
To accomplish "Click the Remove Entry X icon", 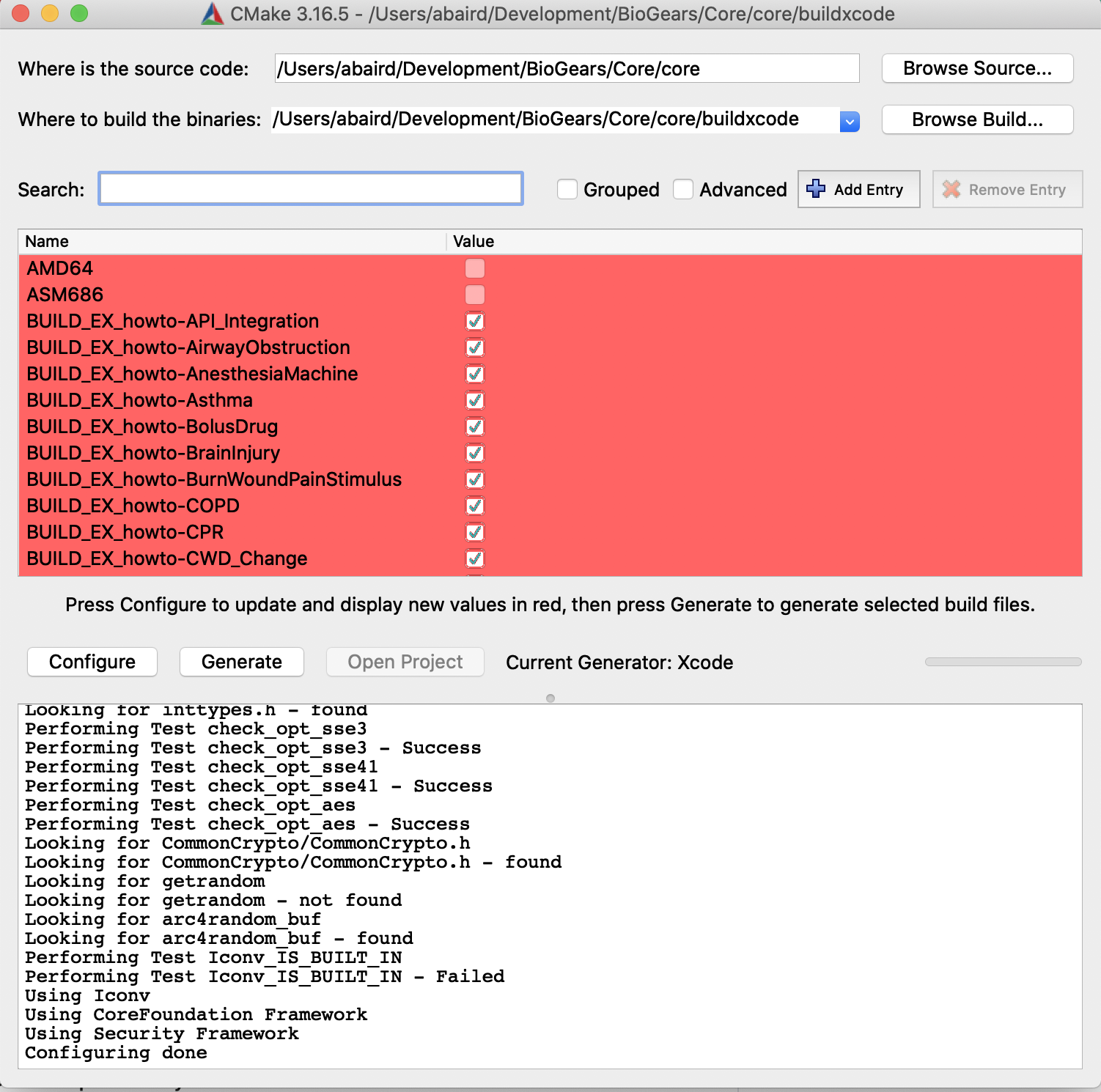I will click(951, 189).
